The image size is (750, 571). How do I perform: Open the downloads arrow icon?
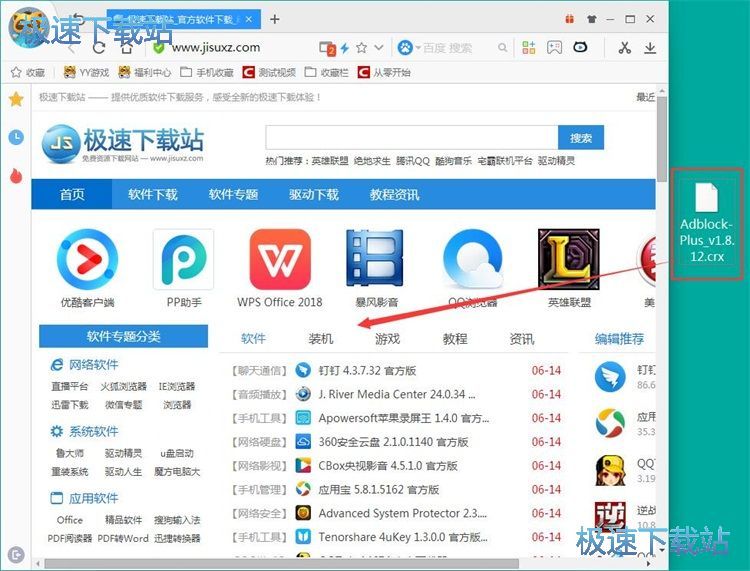[650, 47]
